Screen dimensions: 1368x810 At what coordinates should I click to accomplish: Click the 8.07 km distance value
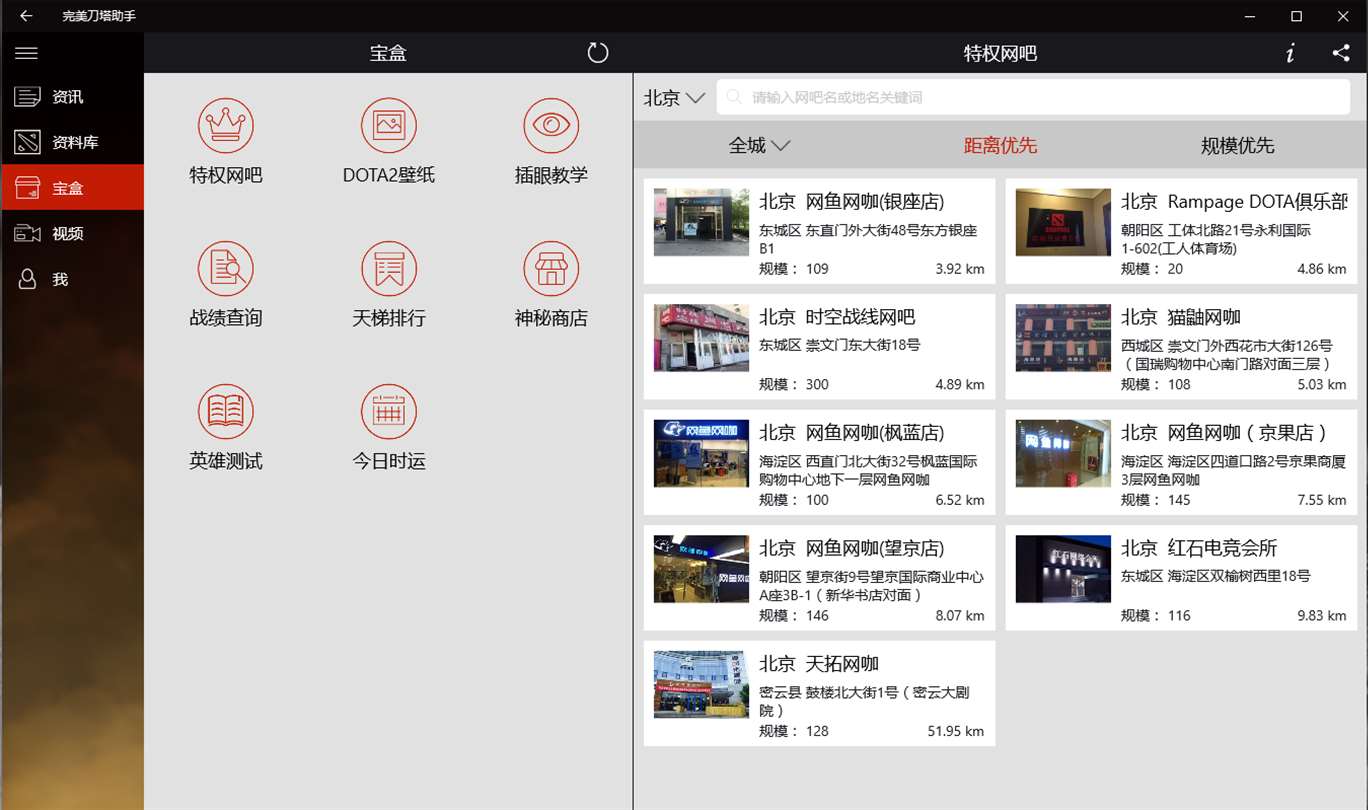[x=960, y=615]
